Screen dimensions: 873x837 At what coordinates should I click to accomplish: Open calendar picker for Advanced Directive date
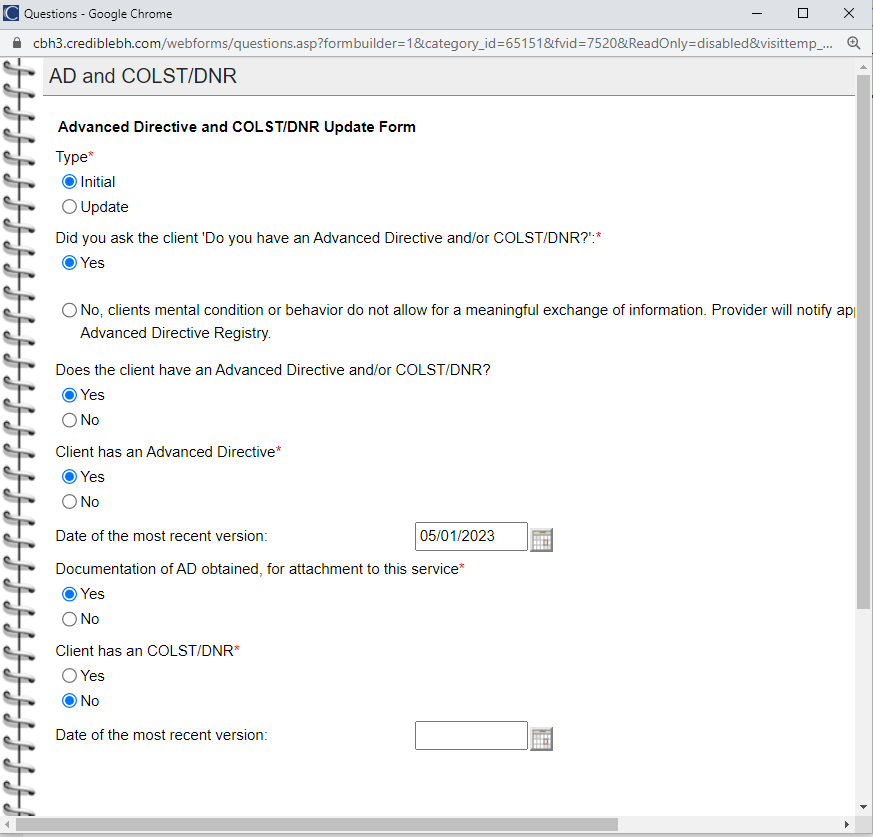tap(541, 539)
